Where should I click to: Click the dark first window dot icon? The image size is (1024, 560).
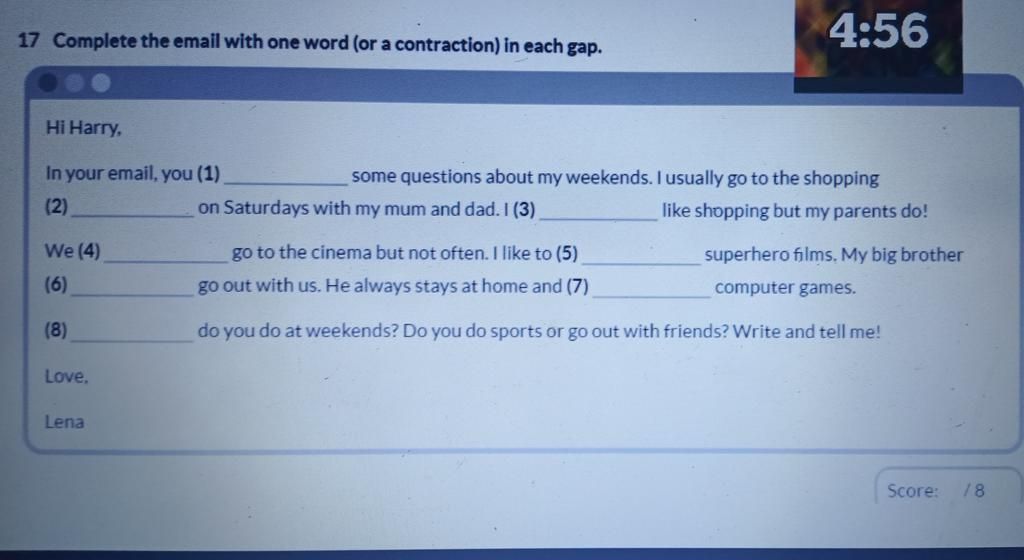pyautogui.click(x=48, y=83)
